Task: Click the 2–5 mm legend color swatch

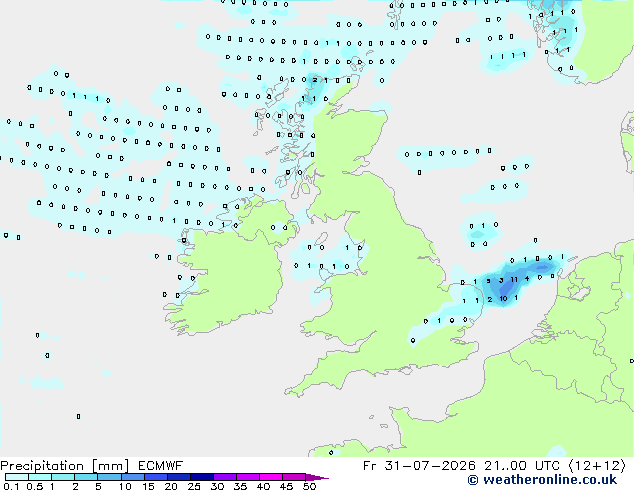Action: (86, 477)
